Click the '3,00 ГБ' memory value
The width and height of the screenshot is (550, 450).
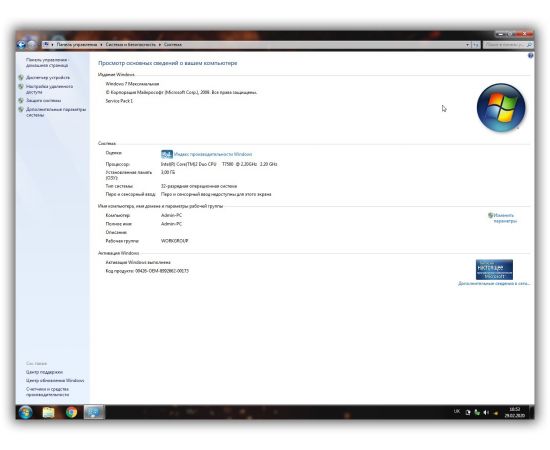168,173
